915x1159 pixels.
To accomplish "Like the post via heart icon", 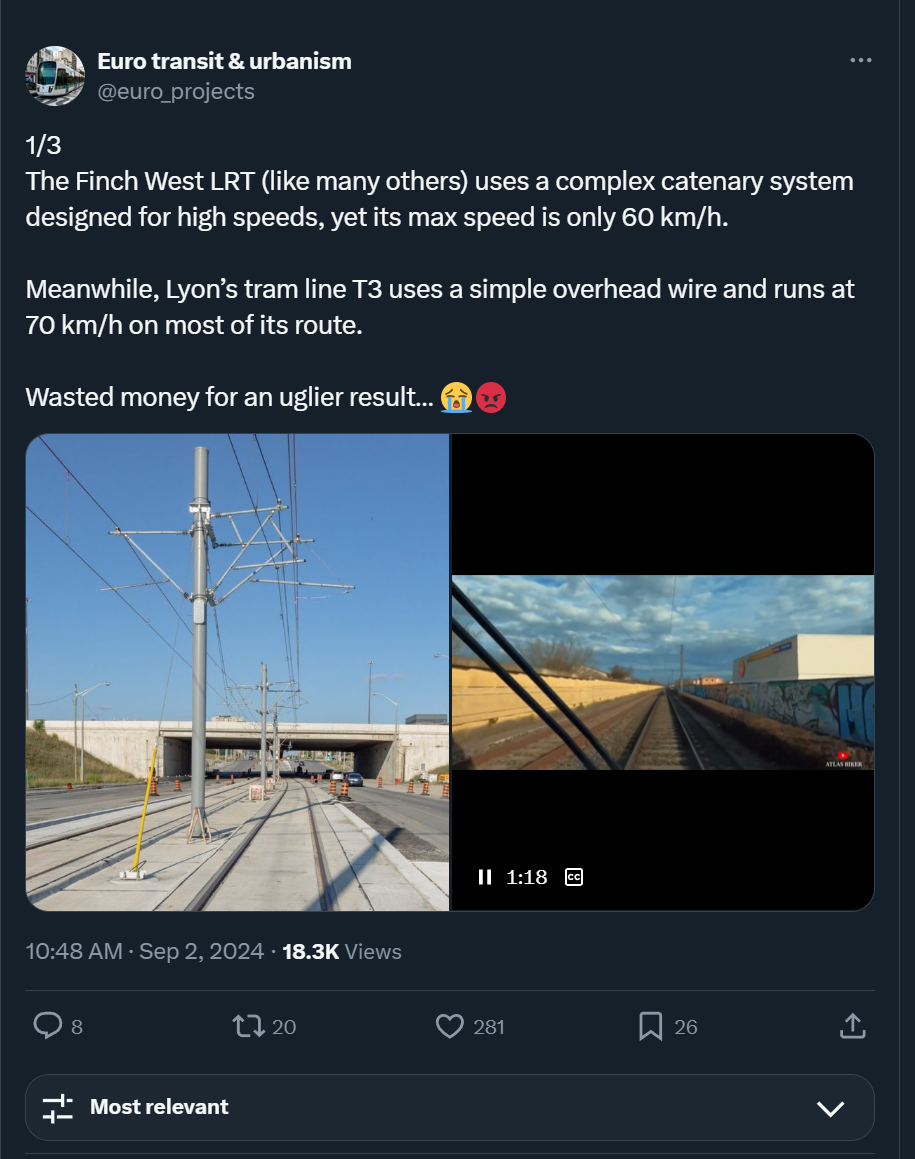I will 451,1026.
